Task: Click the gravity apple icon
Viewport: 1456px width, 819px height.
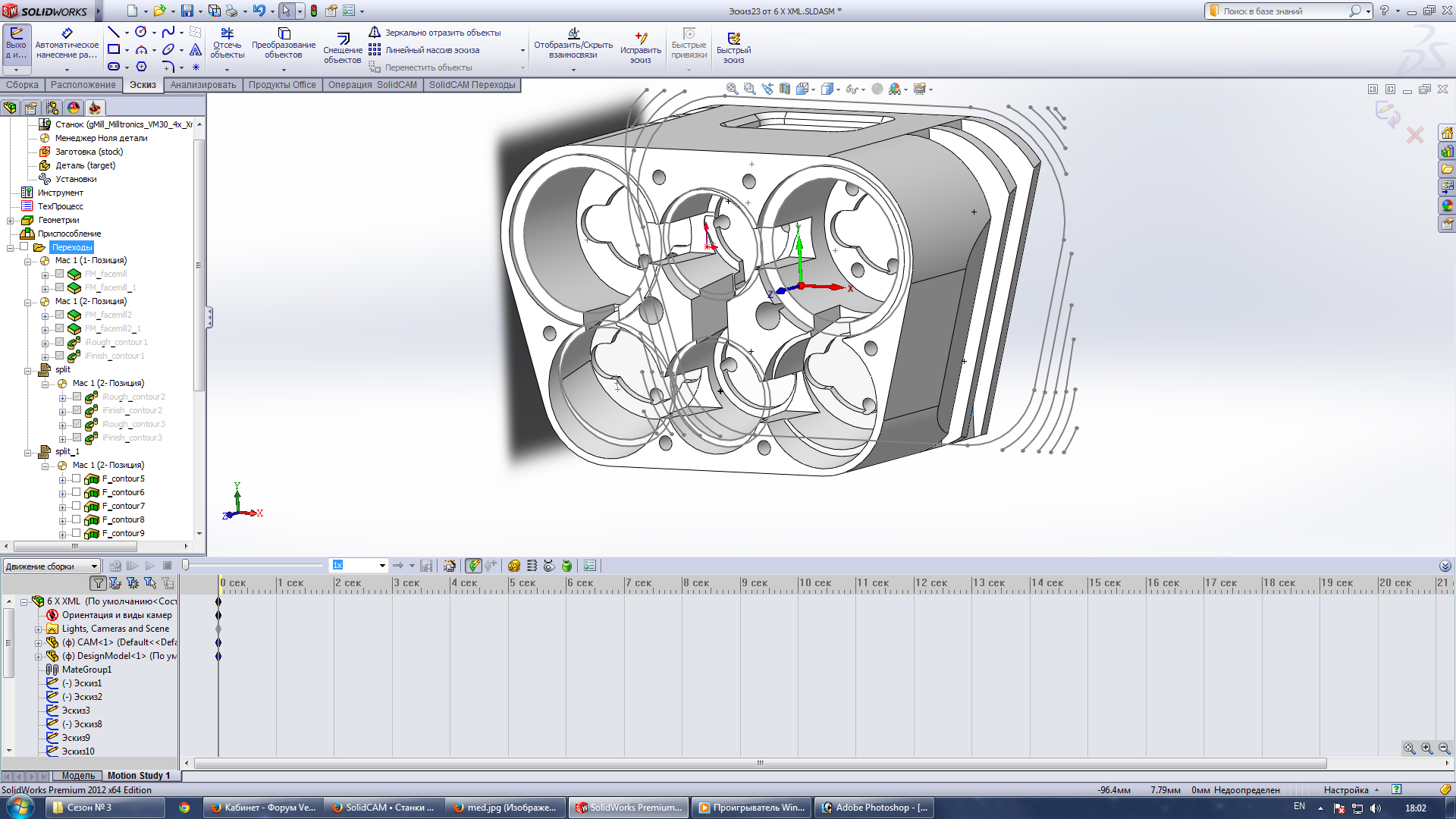Action: pos(566,566)
